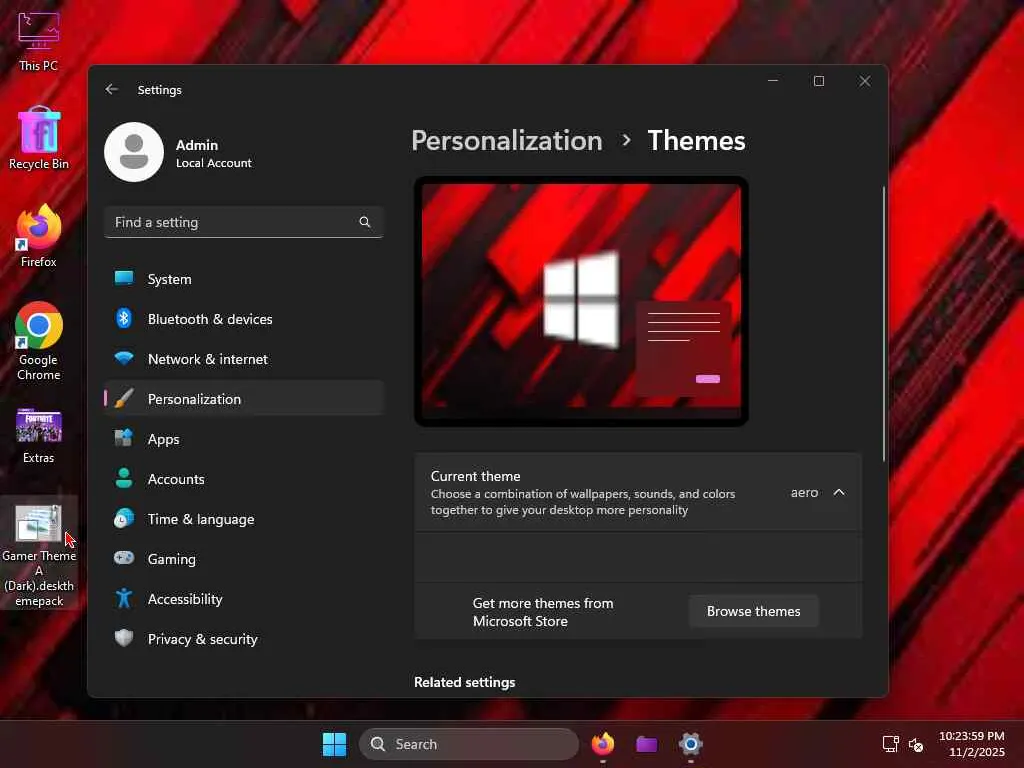Image resolution: width=1024 pixels, height=768 pixels.
Task: Click the Privacy shield icon
Action: (124, 638)
